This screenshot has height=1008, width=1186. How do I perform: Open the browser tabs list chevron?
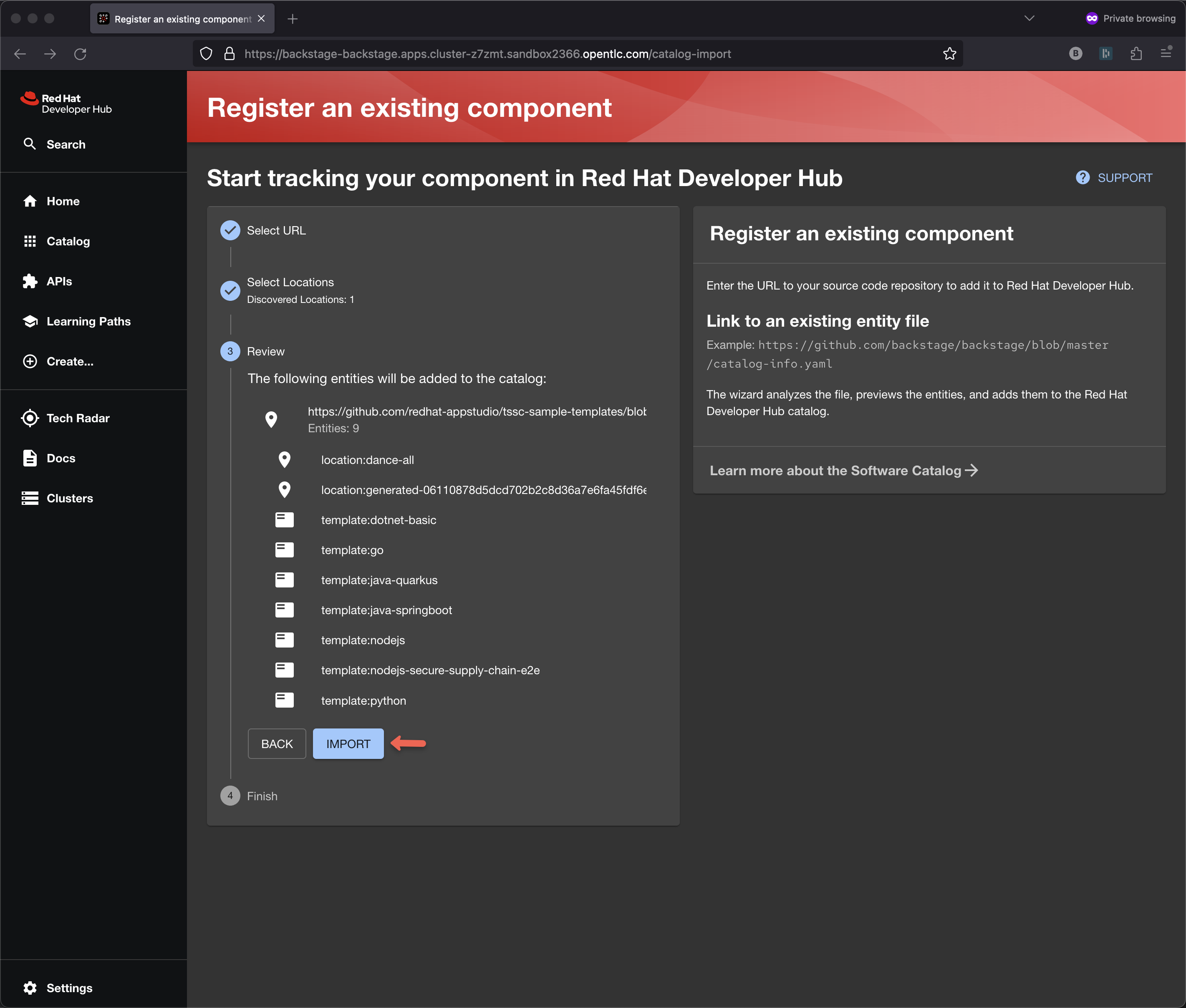pyautogui.click(x=1030, y=18)
